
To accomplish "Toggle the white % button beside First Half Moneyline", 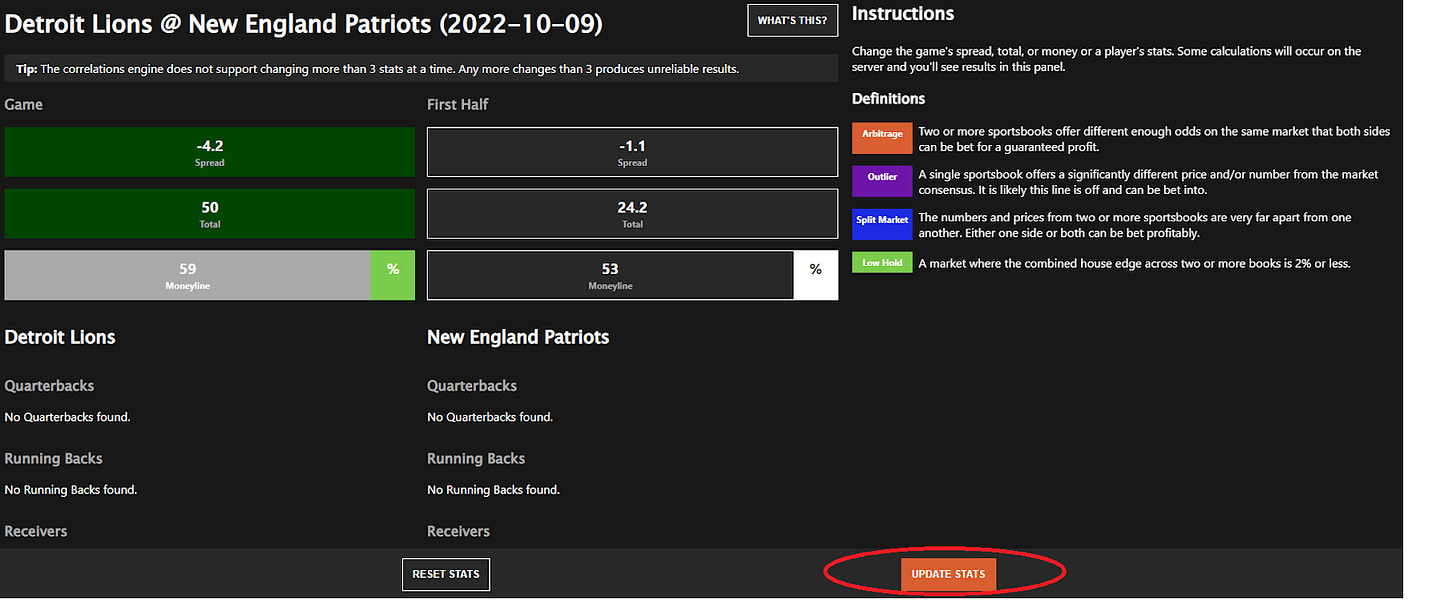I will click(x=816, y=276).
